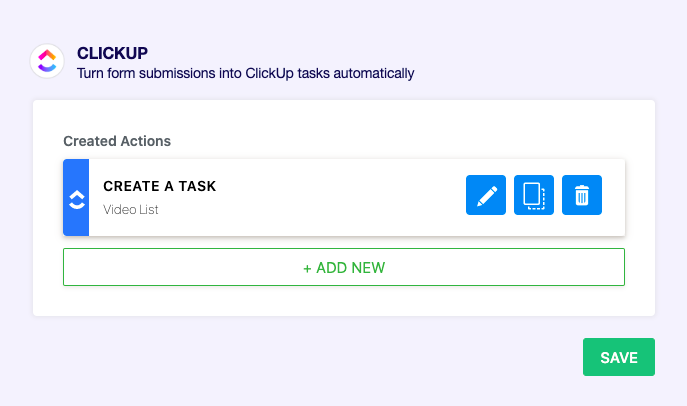This screenshot has height=406, width=687.
Task: Delete the Create a Task action
Action: (x=582, y=195)
